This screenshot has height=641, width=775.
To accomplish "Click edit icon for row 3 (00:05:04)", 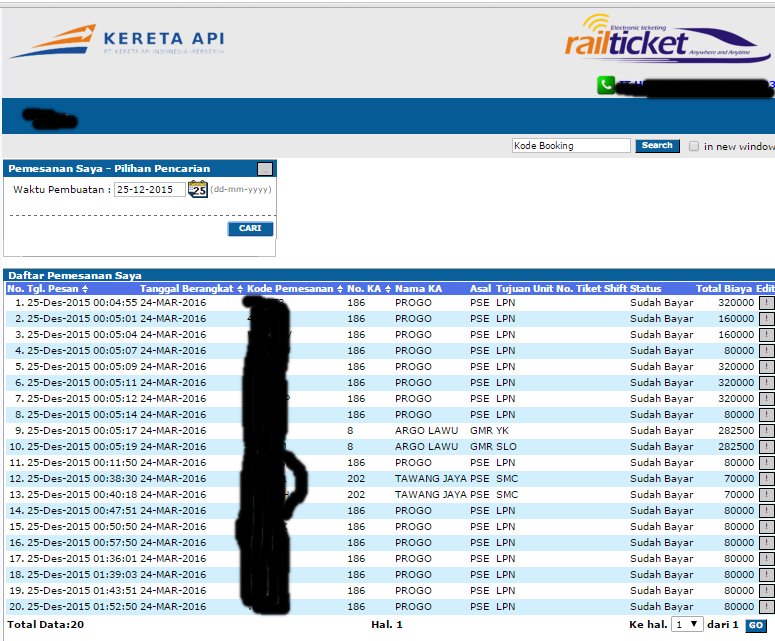I will (767, 335).
